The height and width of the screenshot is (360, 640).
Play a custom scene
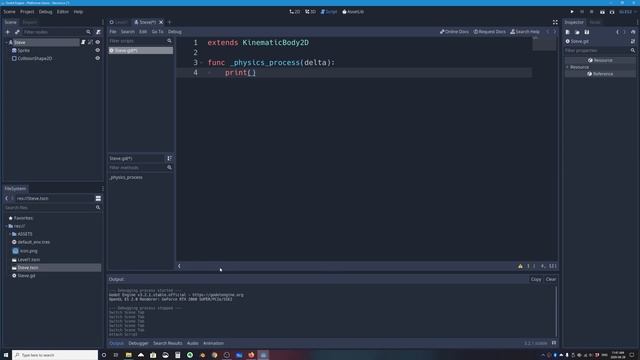(612, 12)
